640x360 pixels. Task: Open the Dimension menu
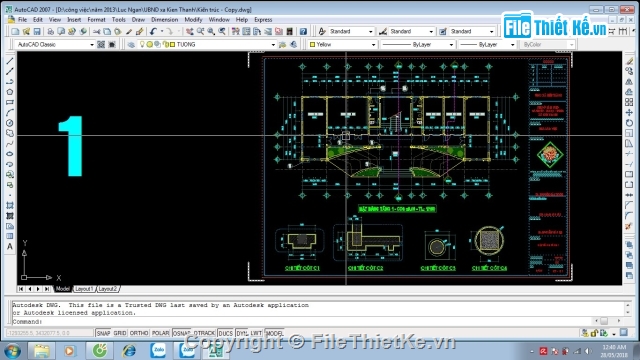(164, 20)
